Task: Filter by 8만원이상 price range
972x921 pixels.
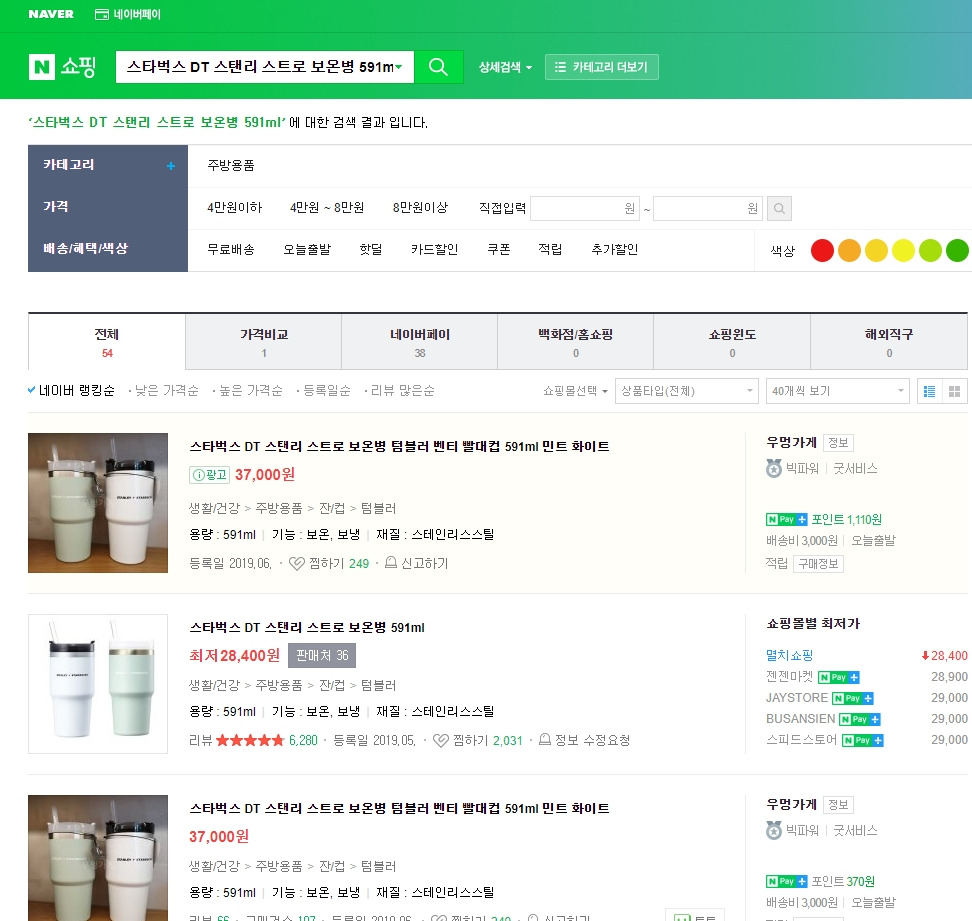Action: 420,208
